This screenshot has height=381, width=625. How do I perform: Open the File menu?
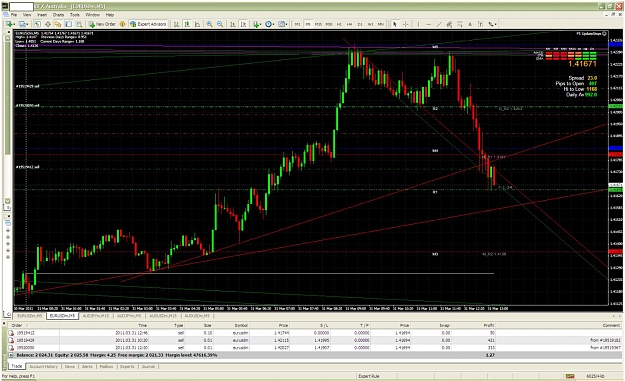coord(14,15)
